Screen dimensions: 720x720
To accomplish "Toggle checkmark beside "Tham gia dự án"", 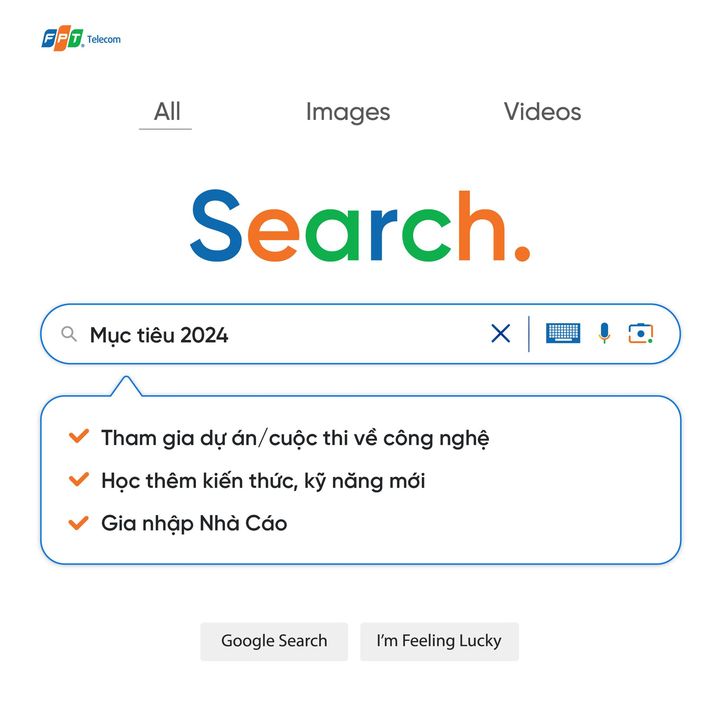I will [79, 437].
